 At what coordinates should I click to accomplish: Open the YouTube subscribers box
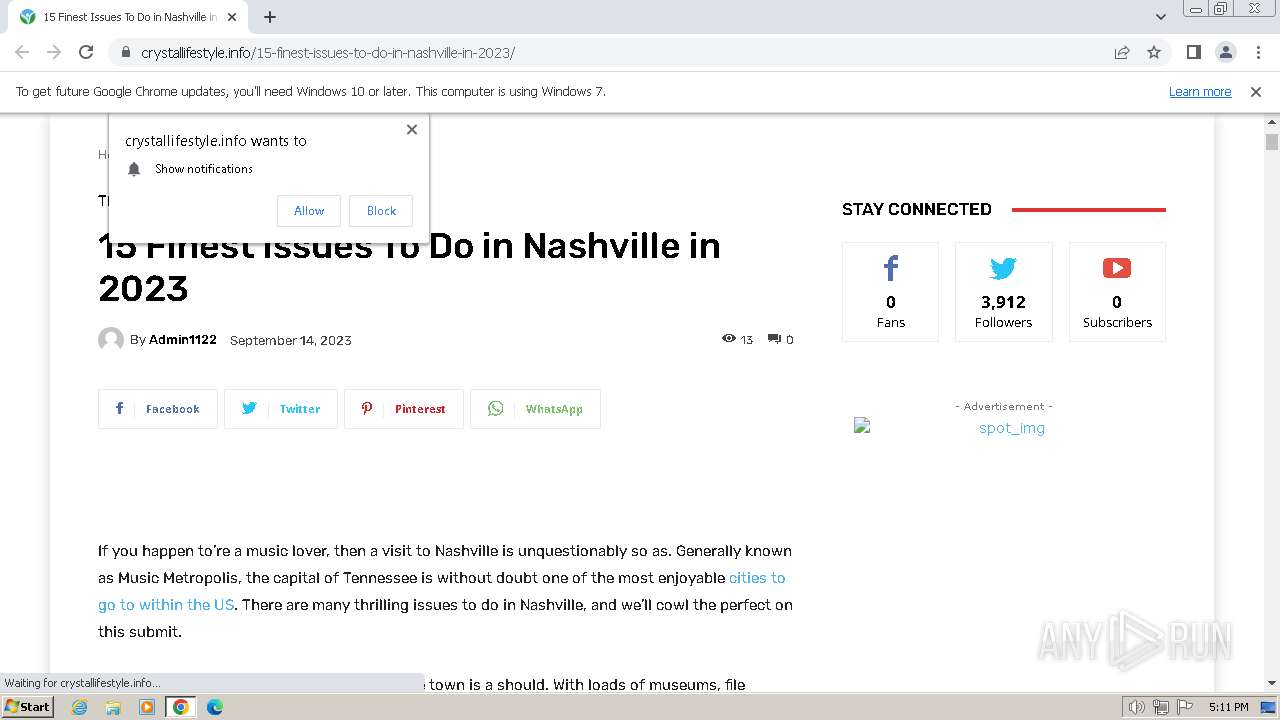pyautogui.click(x=1117, y=291)
